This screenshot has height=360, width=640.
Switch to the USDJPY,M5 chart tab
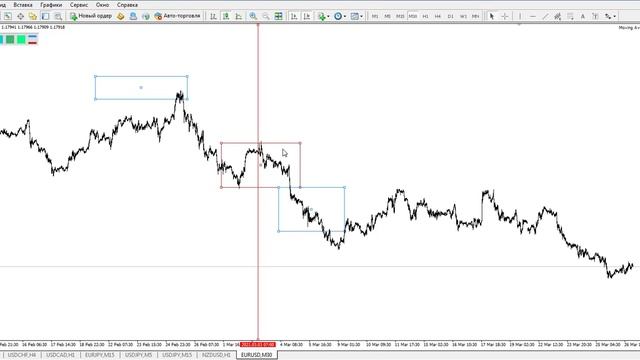tap(138, 355)
